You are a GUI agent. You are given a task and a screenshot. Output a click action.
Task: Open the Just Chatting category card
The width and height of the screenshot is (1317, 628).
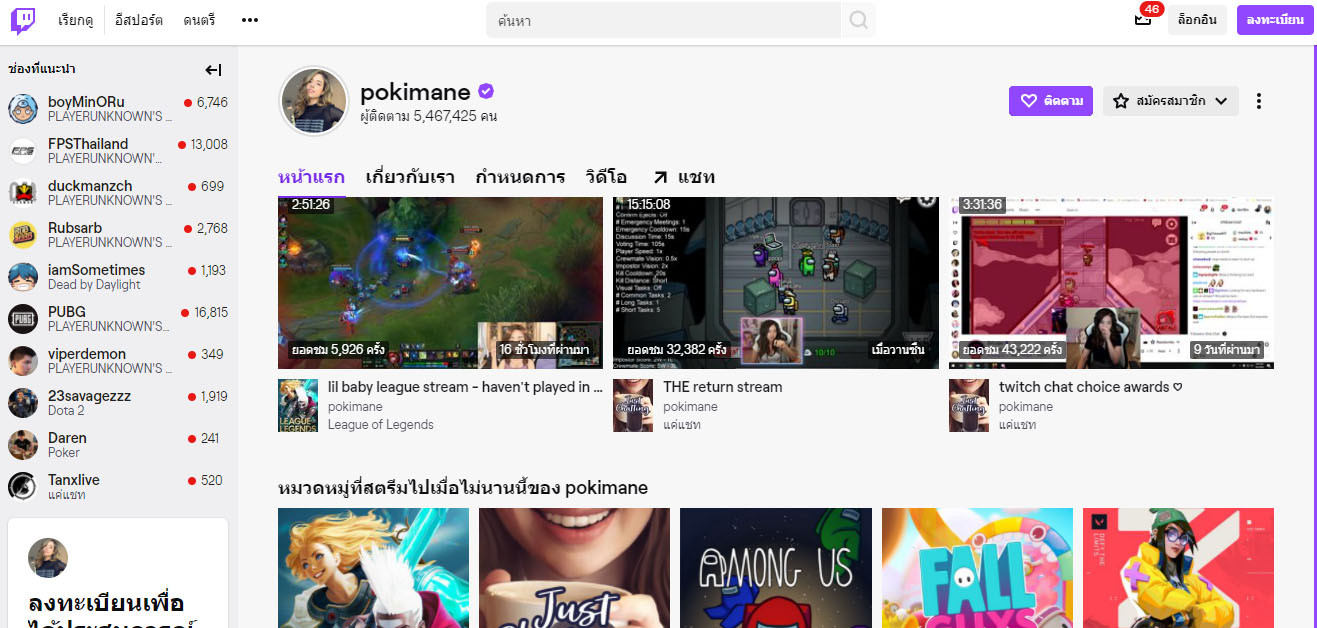point(574,568)
